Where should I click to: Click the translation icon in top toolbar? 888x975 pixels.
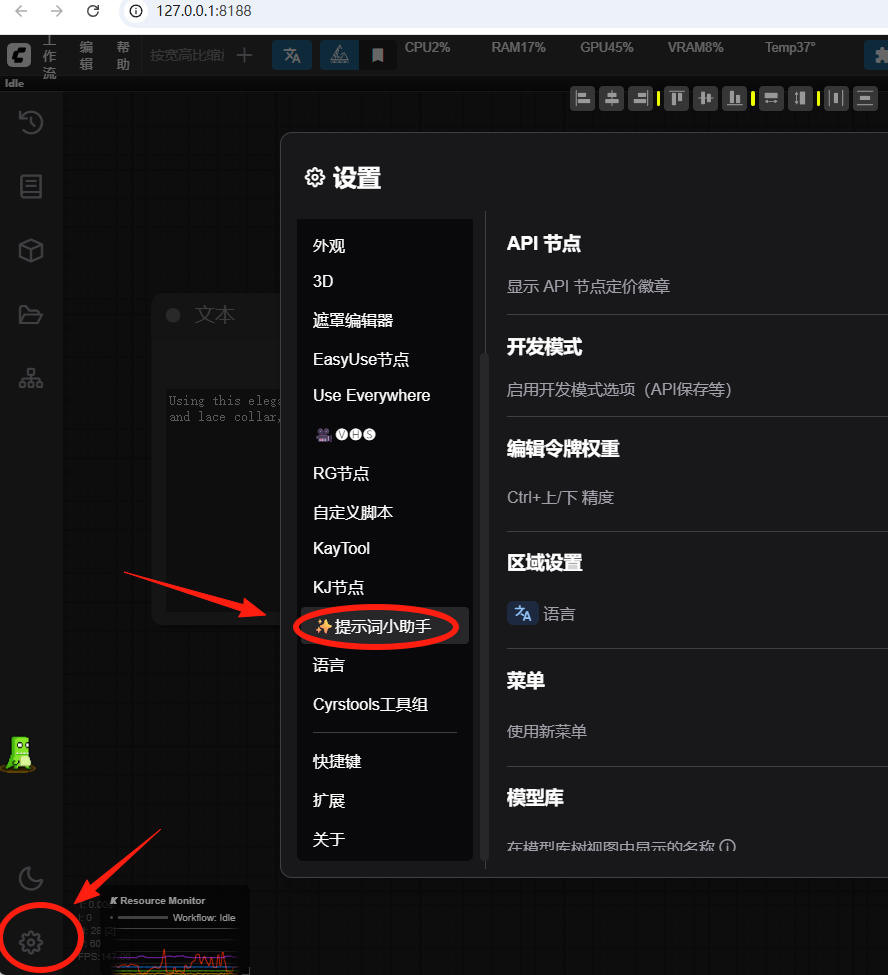pos(291,56)
